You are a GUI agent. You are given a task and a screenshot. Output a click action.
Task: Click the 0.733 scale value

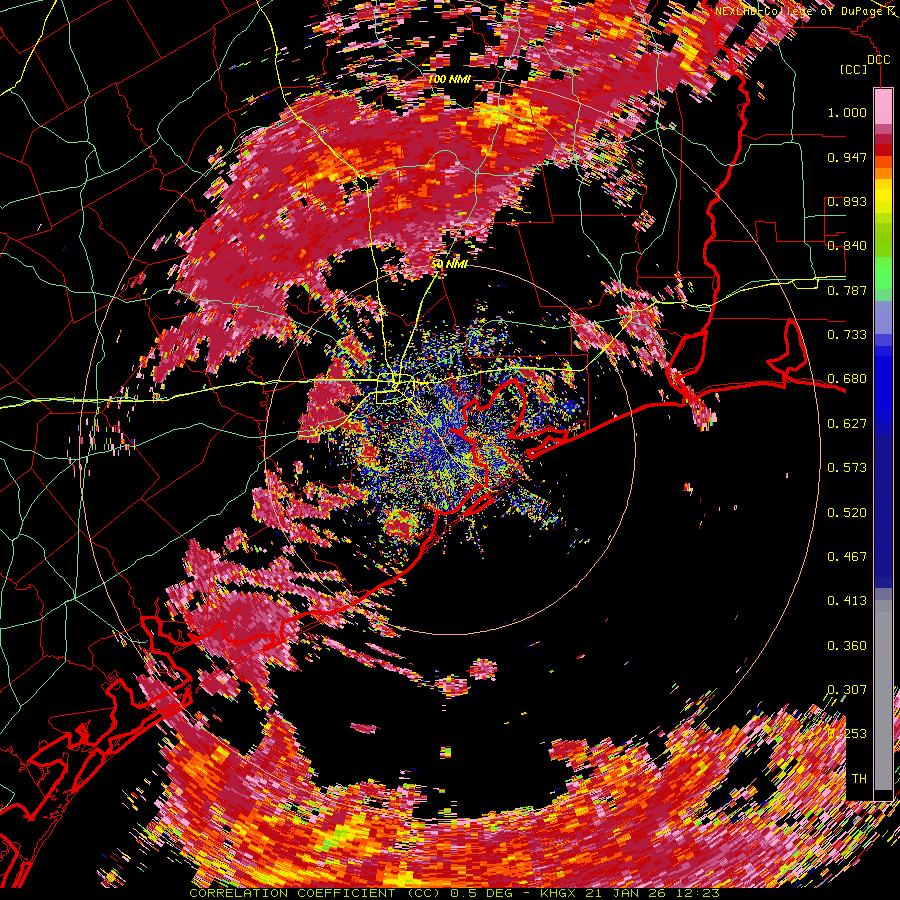tap(847, 335)
